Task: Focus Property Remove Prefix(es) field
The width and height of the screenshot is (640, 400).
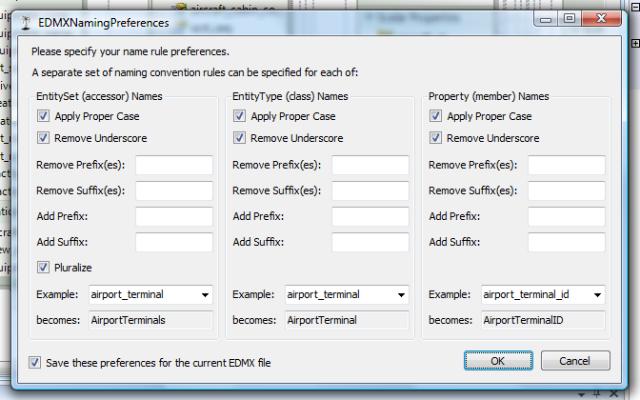Action: (x=567, y=165)
